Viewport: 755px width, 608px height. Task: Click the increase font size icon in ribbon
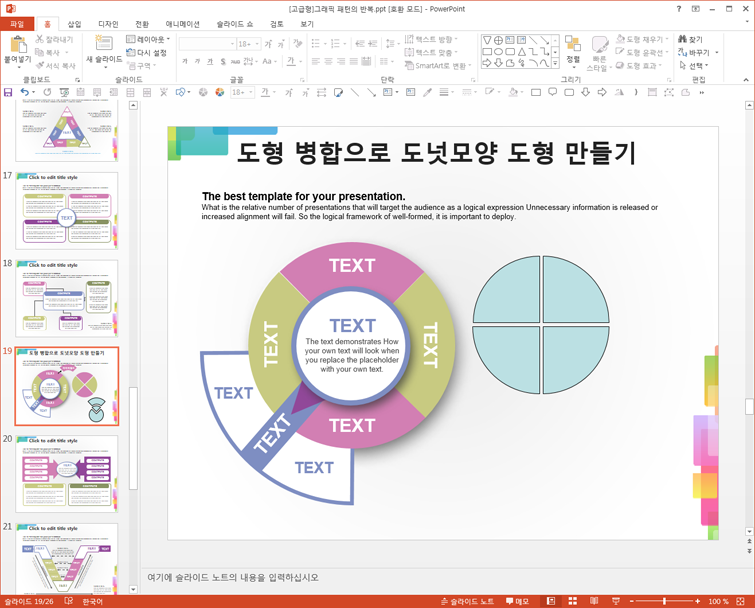point(268,44)
